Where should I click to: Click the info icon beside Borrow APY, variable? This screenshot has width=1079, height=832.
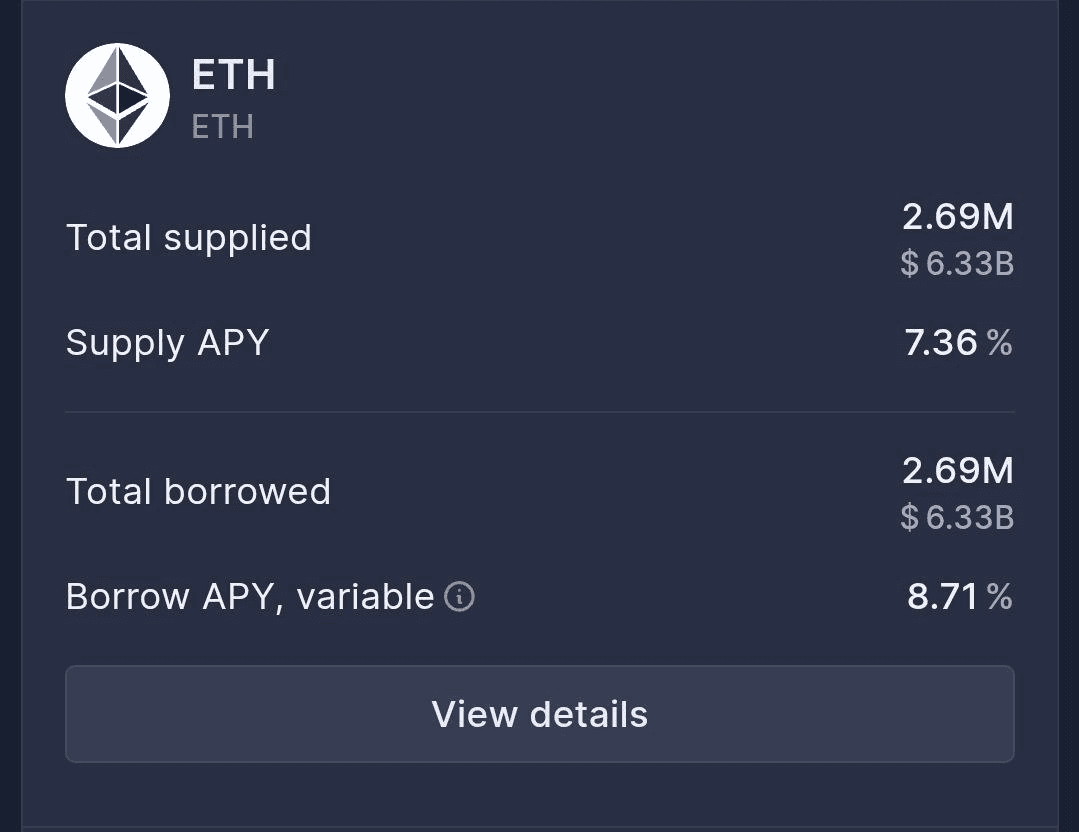(459, 597)
